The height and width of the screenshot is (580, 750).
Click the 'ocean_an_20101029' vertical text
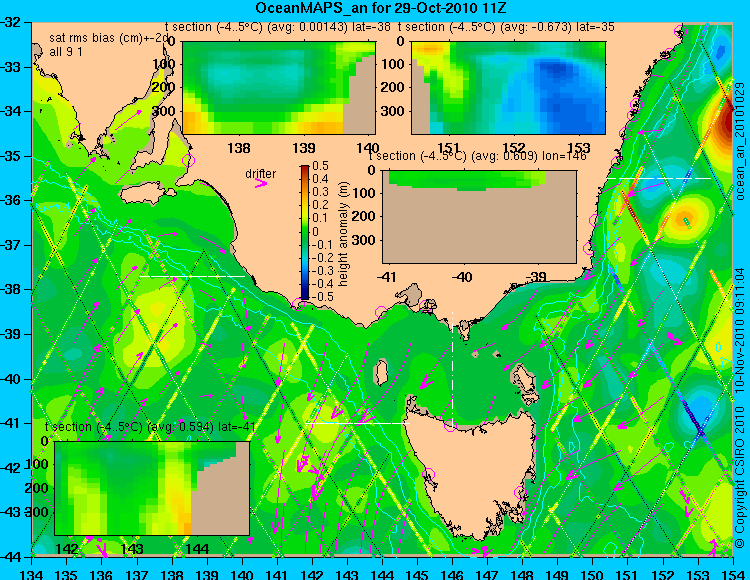(x=740, y=142)
